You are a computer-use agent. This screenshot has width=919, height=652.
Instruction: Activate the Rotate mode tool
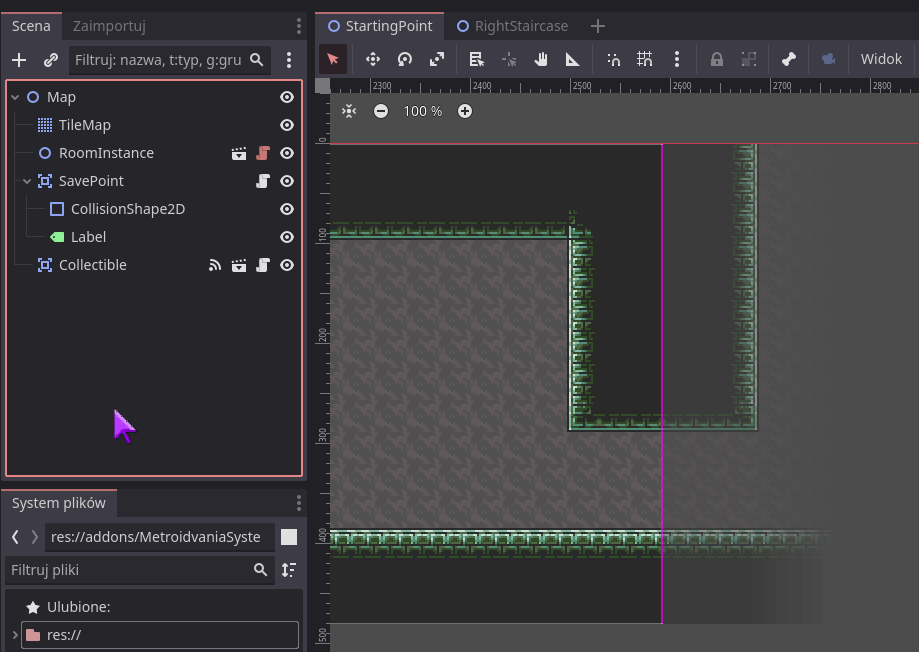pos(404,59)
